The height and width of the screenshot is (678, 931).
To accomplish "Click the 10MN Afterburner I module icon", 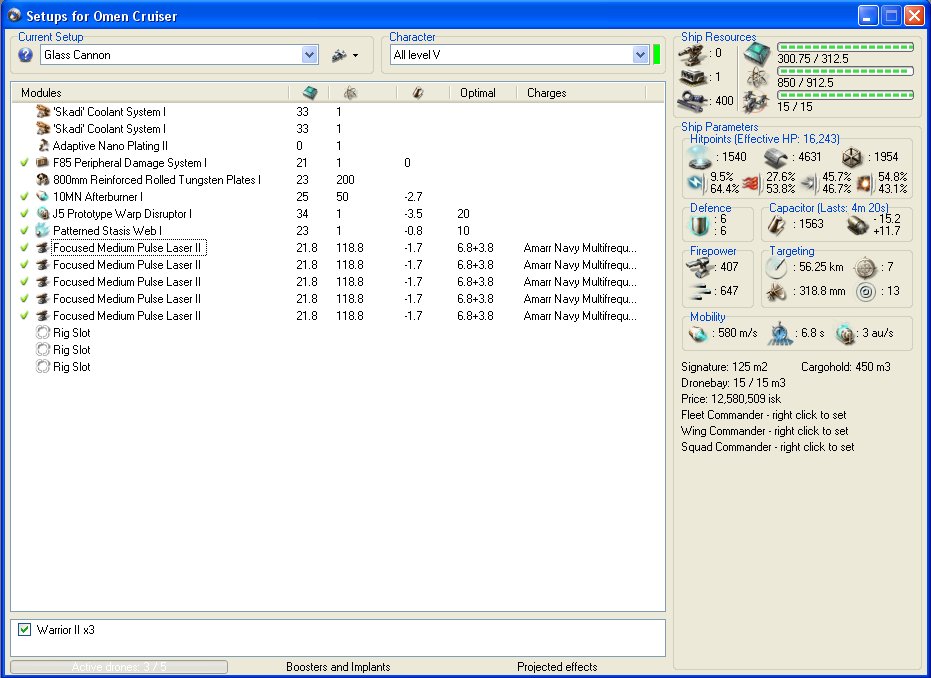I will click(x=43, y=197).
